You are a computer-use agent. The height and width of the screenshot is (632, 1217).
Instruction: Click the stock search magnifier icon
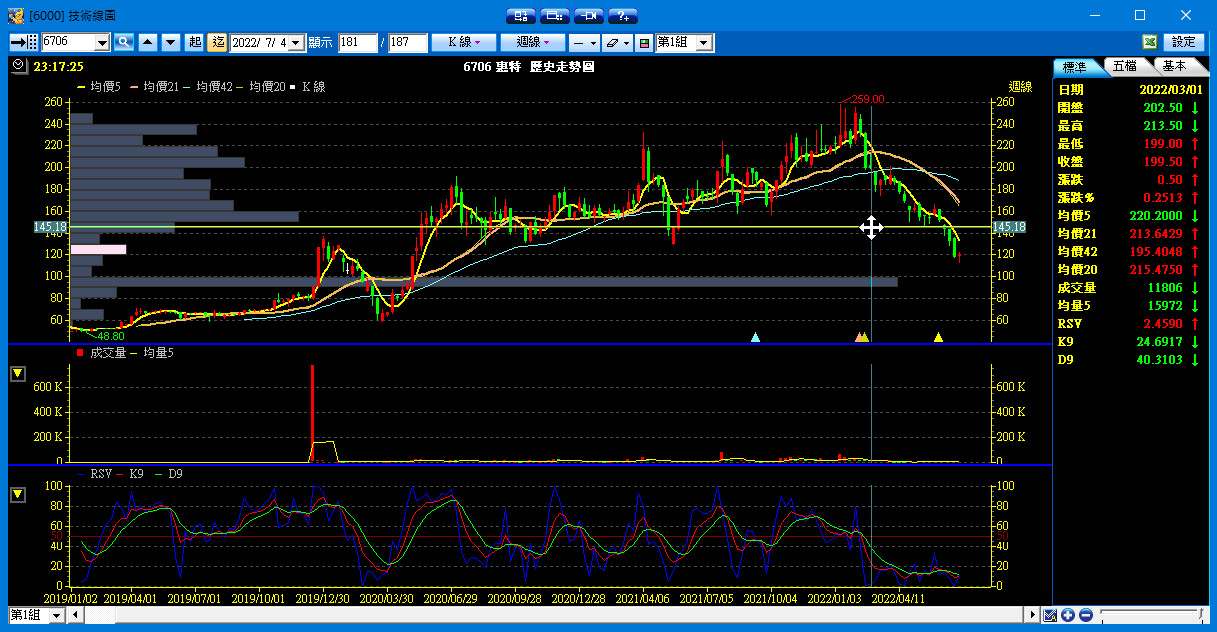124,42
